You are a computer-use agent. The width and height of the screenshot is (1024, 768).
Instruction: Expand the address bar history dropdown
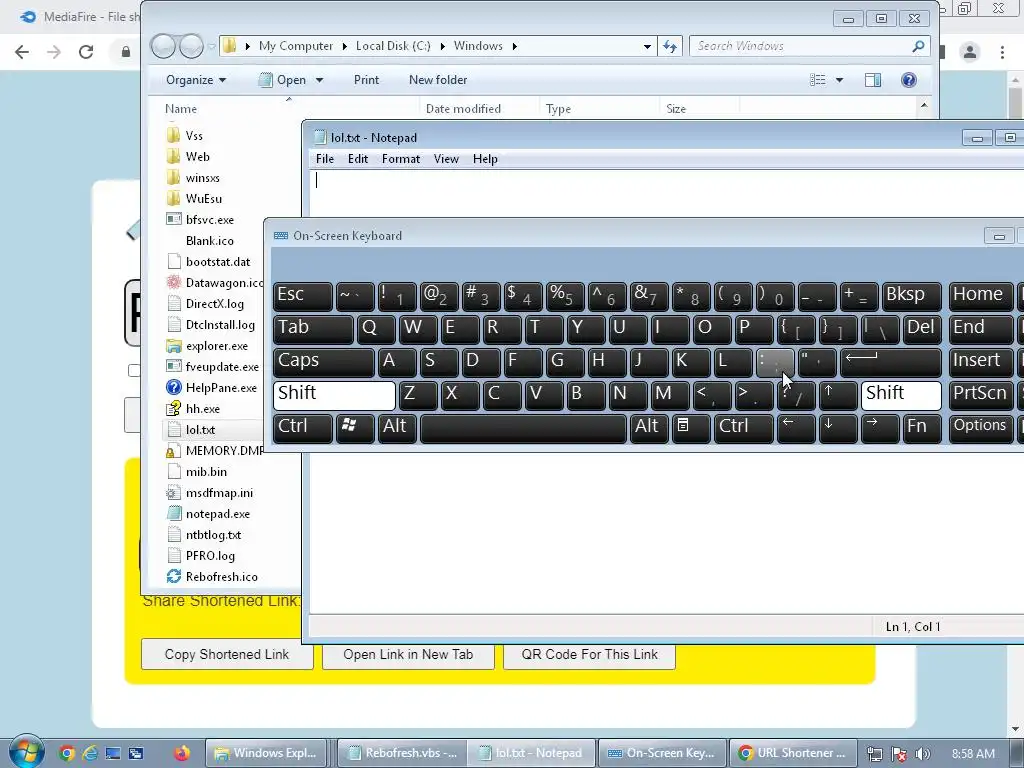(x=647, y=46)
